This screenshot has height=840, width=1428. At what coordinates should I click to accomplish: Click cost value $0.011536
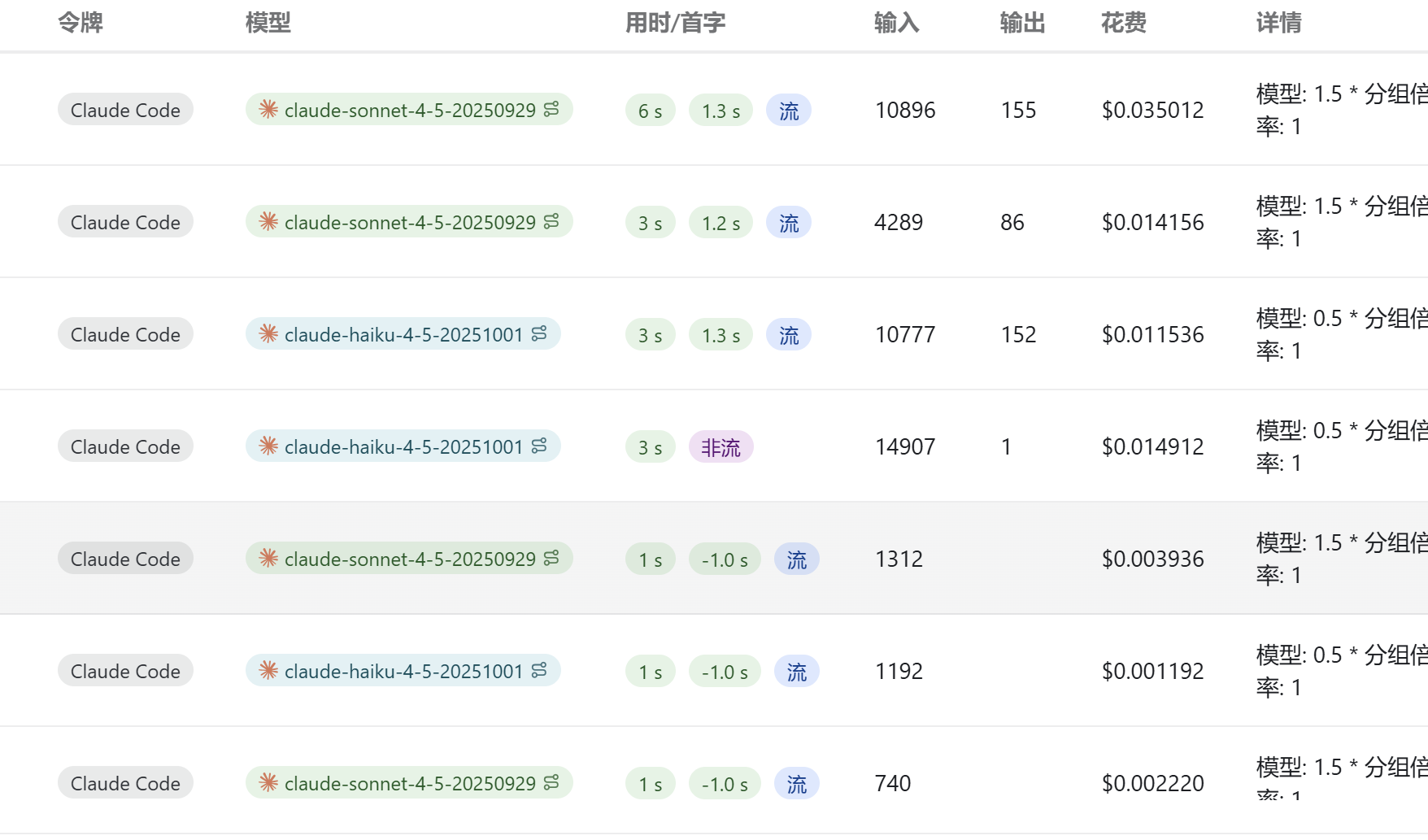[1153, 334]
